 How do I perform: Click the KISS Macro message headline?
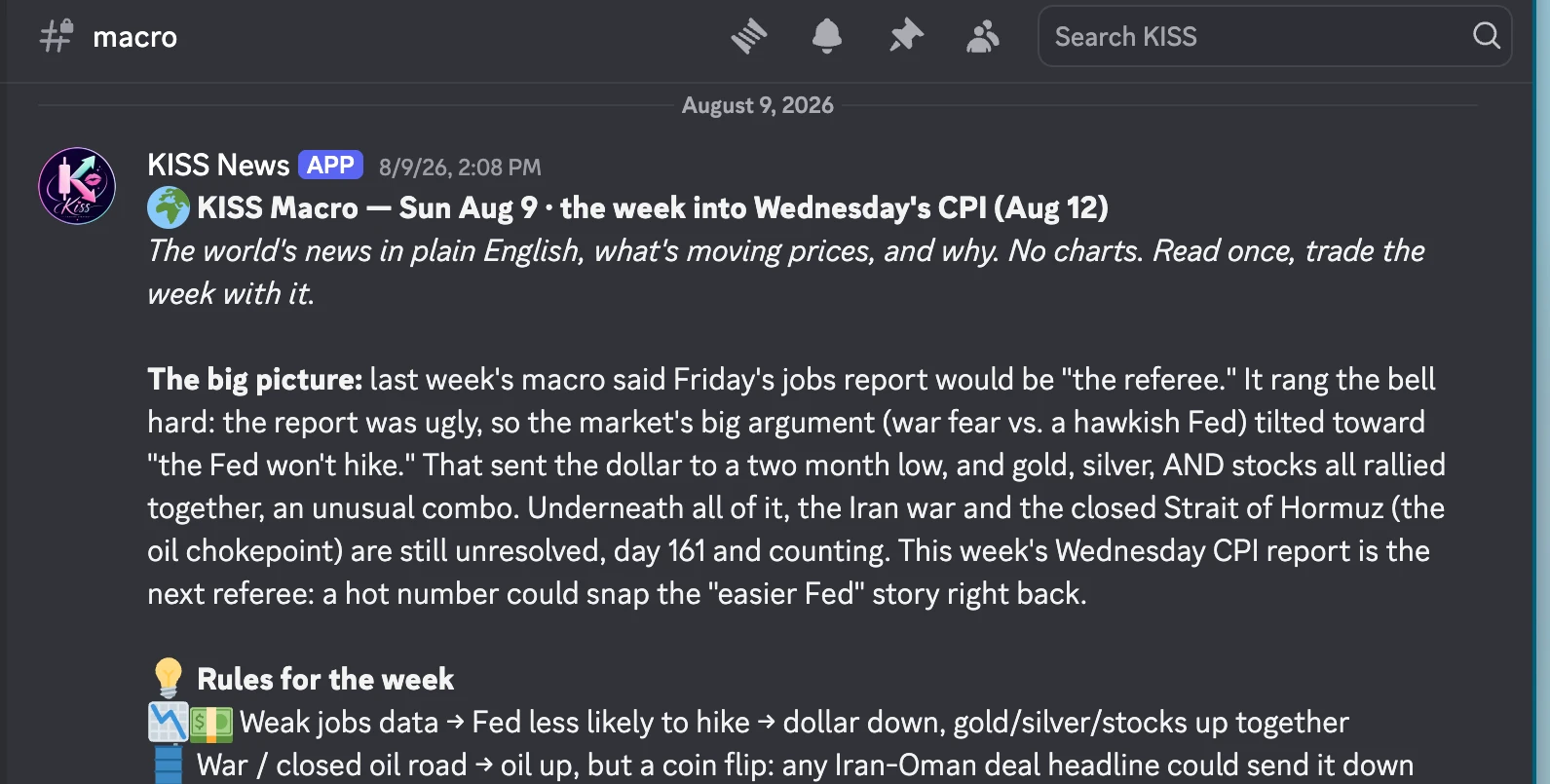(x=653, y=207)
